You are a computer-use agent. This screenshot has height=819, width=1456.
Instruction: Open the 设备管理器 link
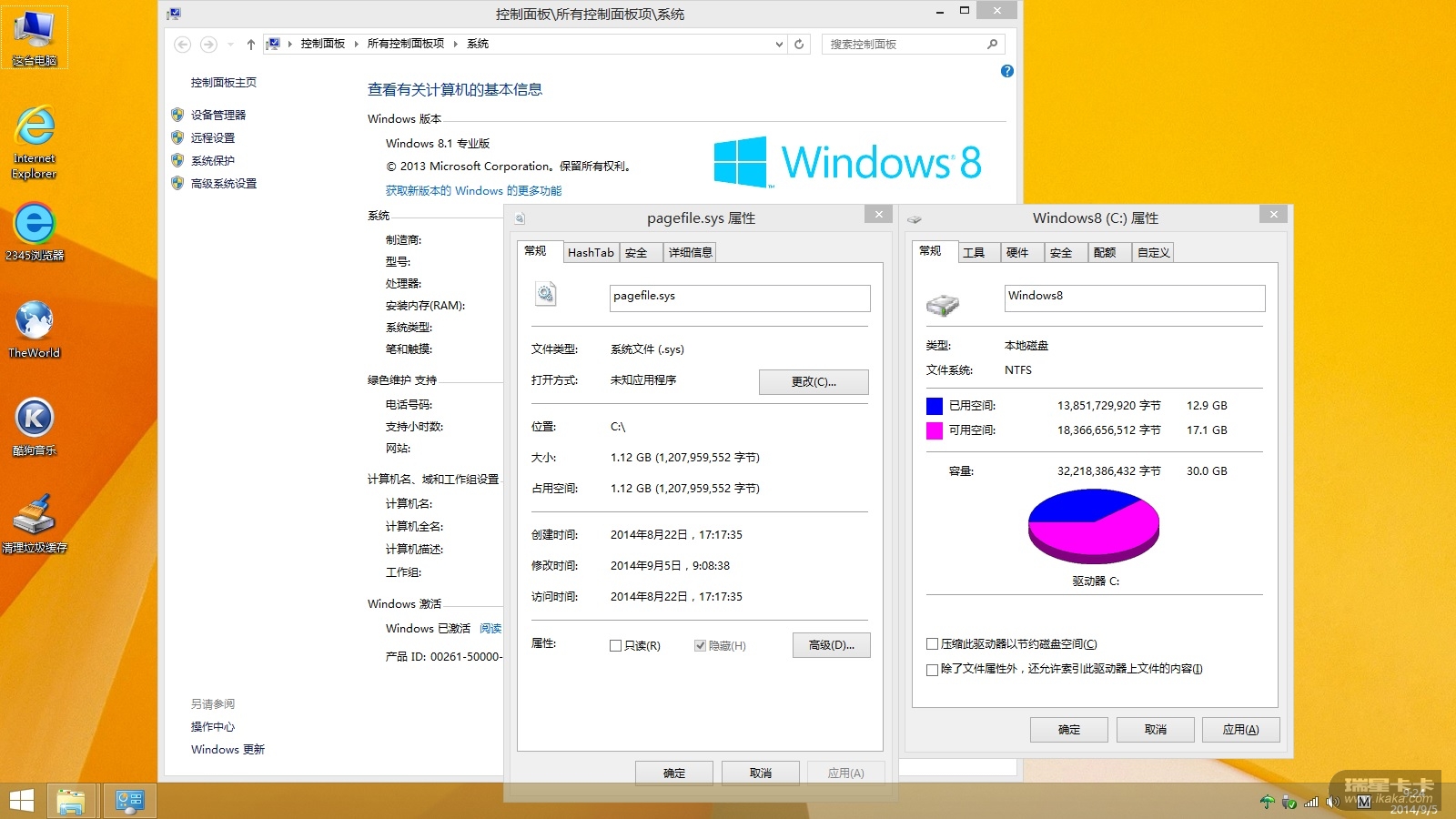click(x=218, y=116)
